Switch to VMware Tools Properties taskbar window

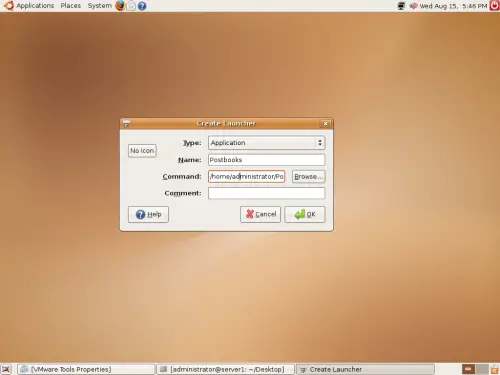(86, 369)
